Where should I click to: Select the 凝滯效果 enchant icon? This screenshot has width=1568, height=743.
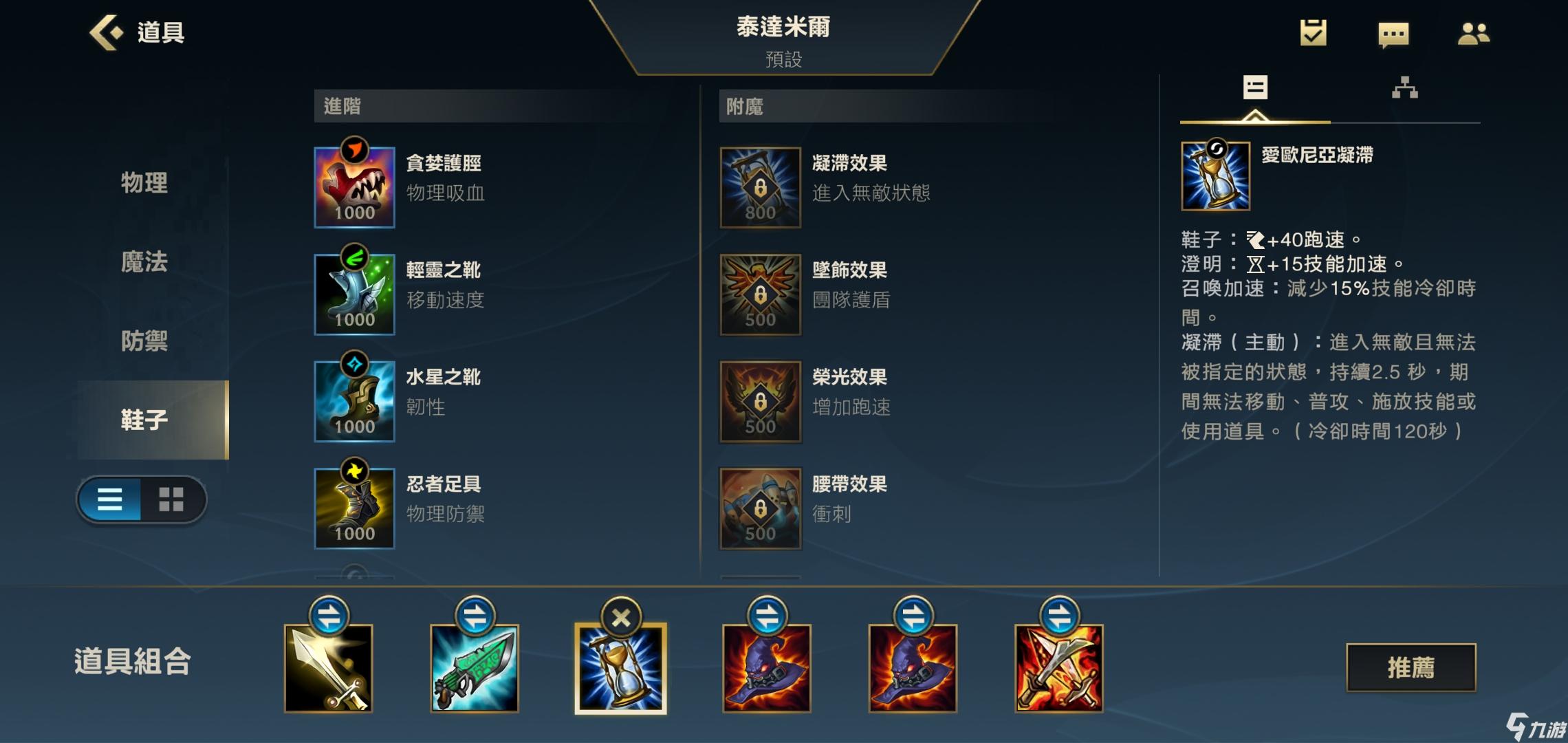[760, 187]
